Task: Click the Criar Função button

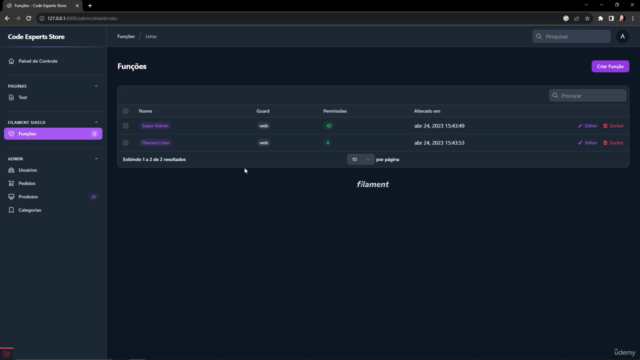Action: pyautogui.click(x=610, y=66)
